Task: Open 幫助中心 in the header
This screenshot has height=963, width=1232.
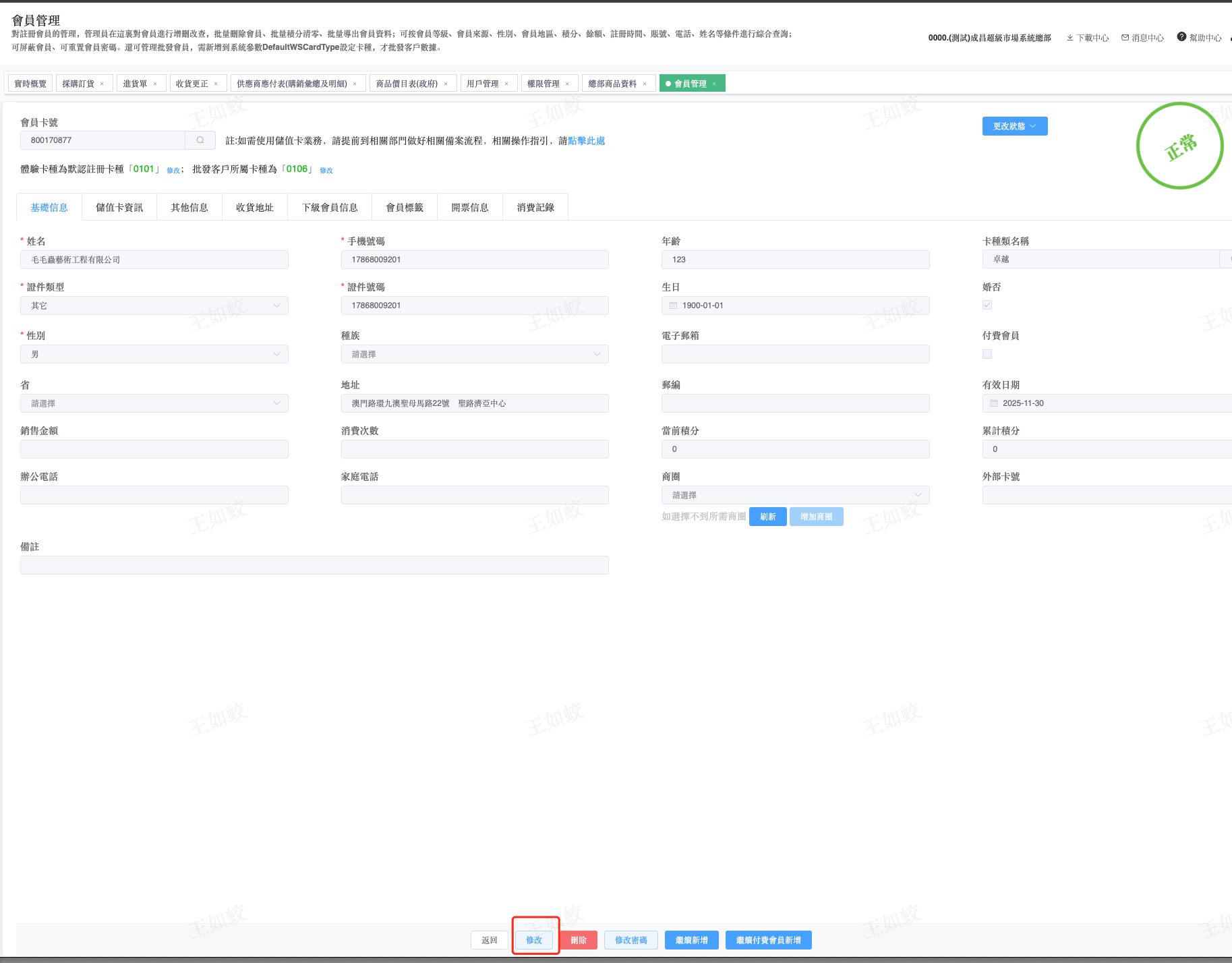Action: (x=1199, y=38)
